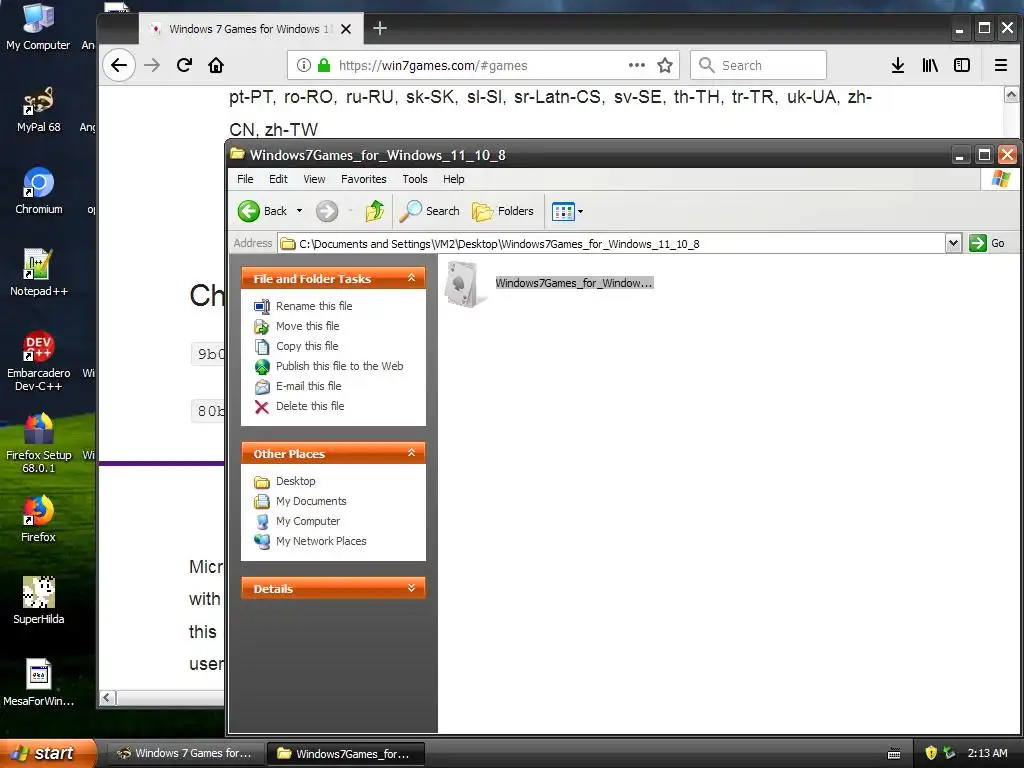
Task: Click the Up folder icon in Explorer toolbar
Action: pyautogui.click(x=375, y=211)
